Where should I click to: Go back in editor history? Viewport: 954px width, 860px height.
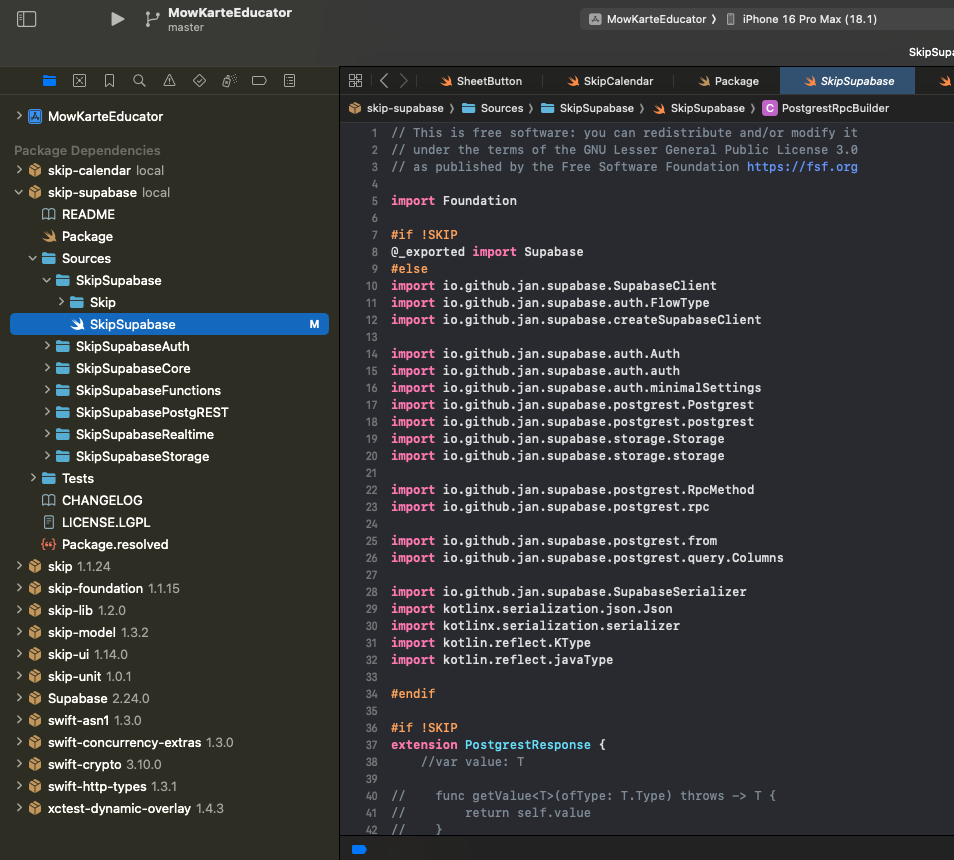(384, 80)
